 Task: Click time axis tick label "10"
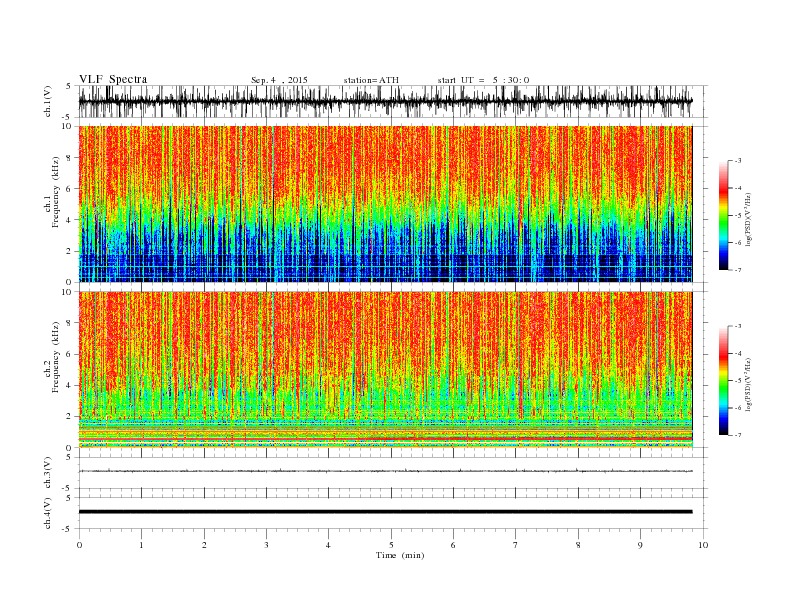703,545
